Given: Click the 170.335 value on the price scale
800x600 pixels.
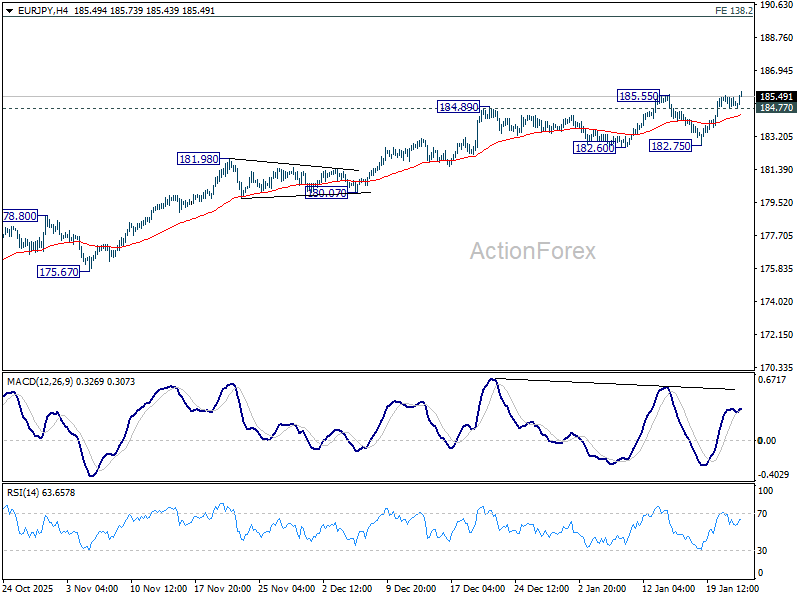Looking at the screenshot, I should [777, 368].
